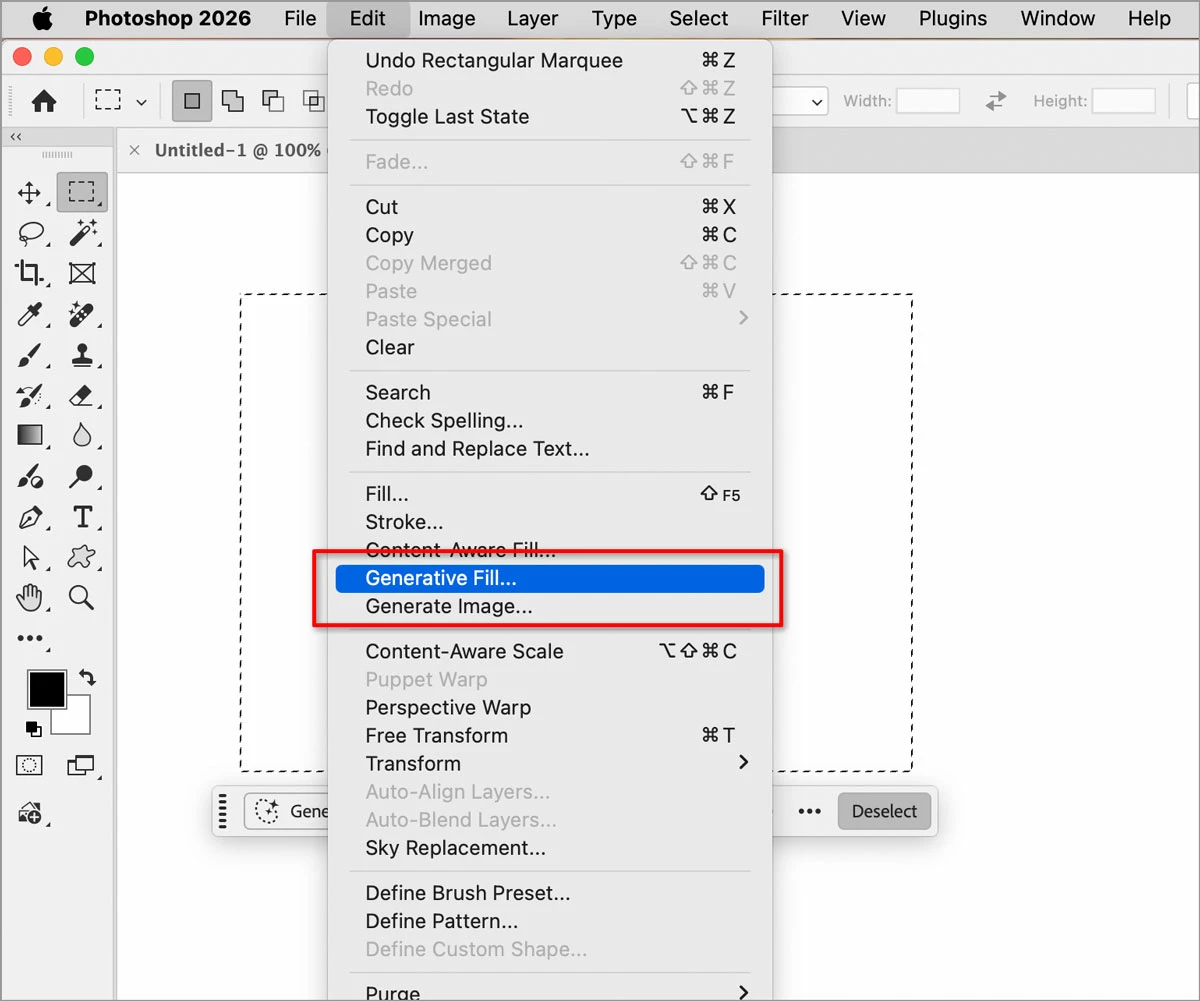This screenshot has width=1200, height=1001.
Task: Enable Subtract from Selection mode
Action: click(x=272, y=100)
